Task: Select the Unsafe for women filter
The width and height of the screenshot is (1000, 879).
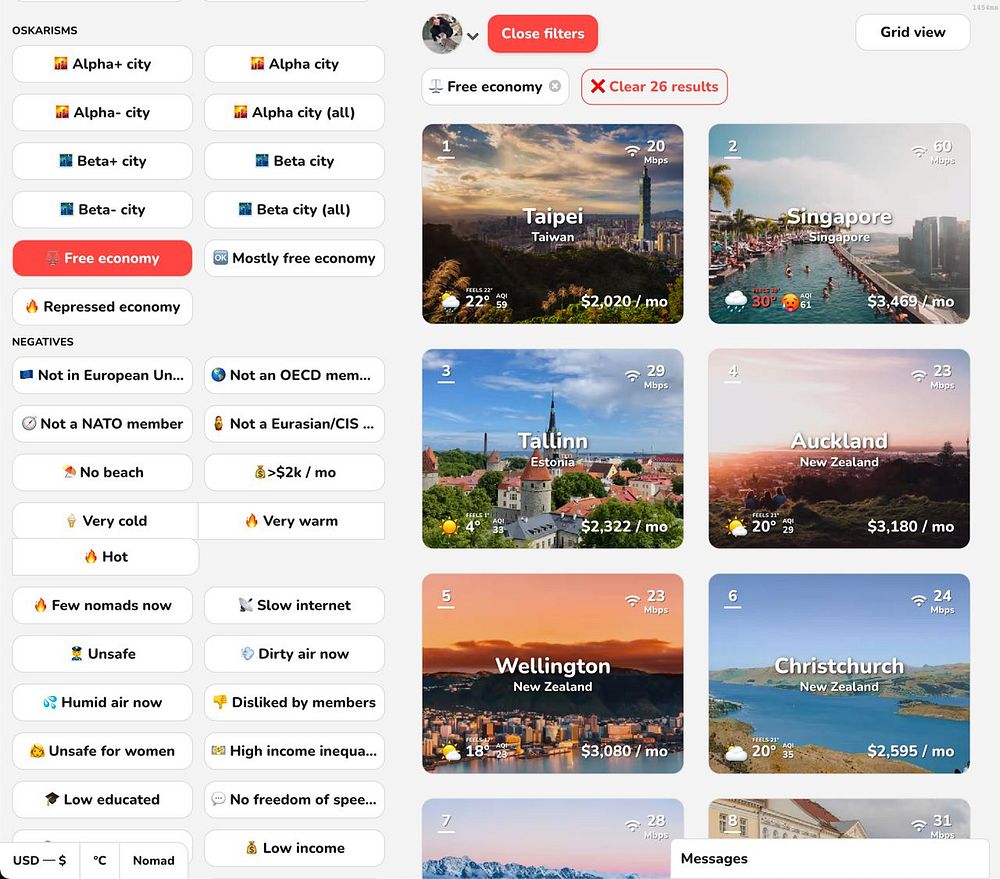Action: click(x=102, y=751)
